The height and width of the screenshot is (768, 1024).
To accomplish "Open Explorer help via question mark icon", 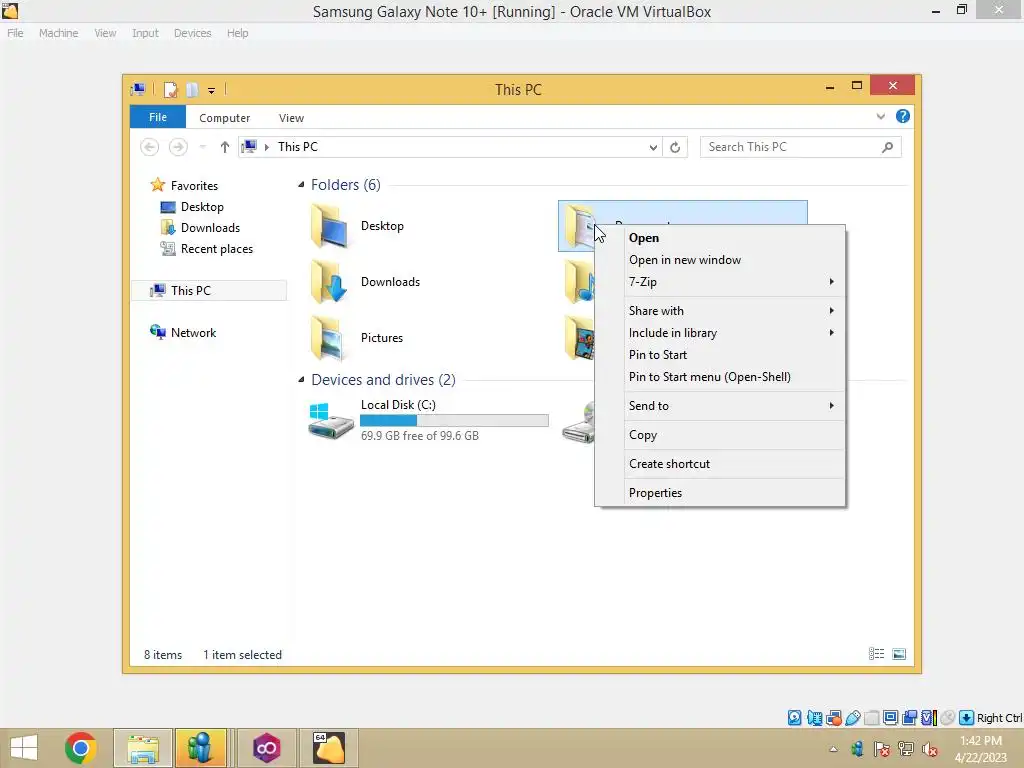I will pyautogui.click(x=903, y=116).
